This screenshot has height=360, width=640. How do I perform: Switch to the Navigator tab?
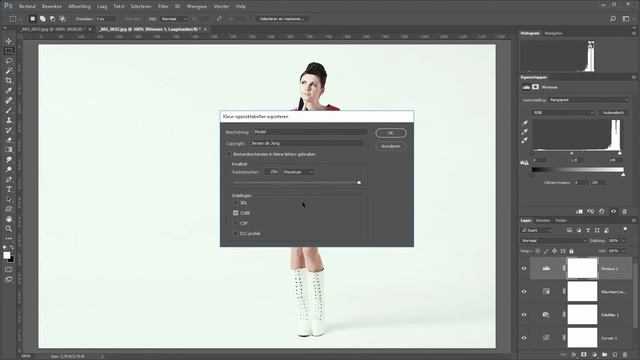click(x=553, y=33)
